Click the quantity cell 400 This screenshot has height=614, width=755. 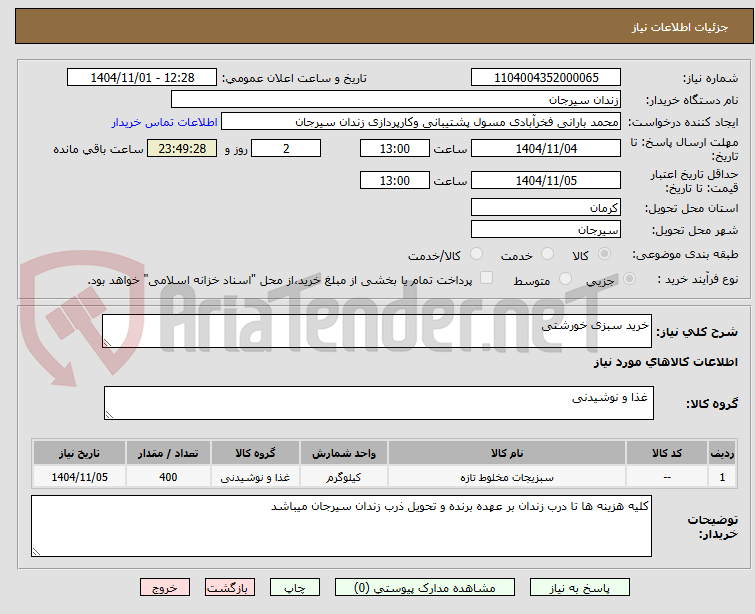pyautogui.click(x=168, y=477)
